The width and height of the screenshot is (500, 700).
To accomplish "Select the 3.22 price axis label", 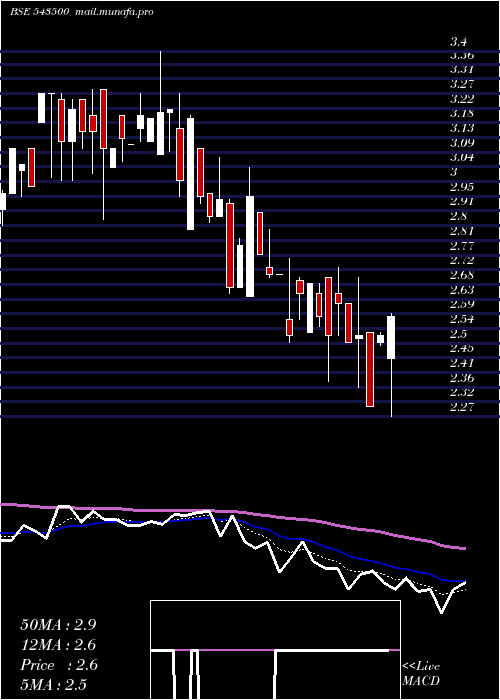I will 462,99.
